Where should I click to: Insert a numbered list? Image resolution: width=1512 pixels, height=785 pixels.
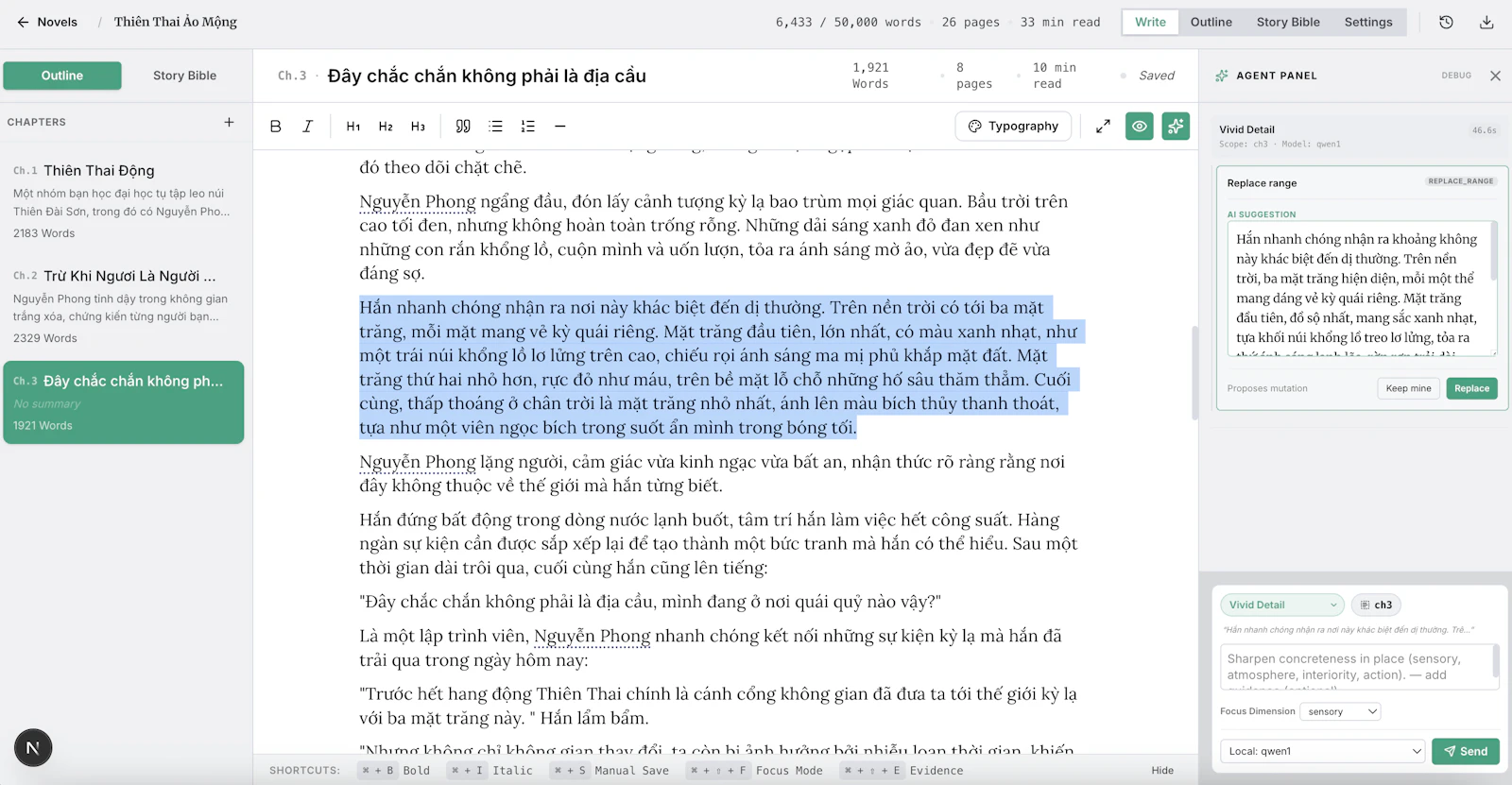point(527,126)
